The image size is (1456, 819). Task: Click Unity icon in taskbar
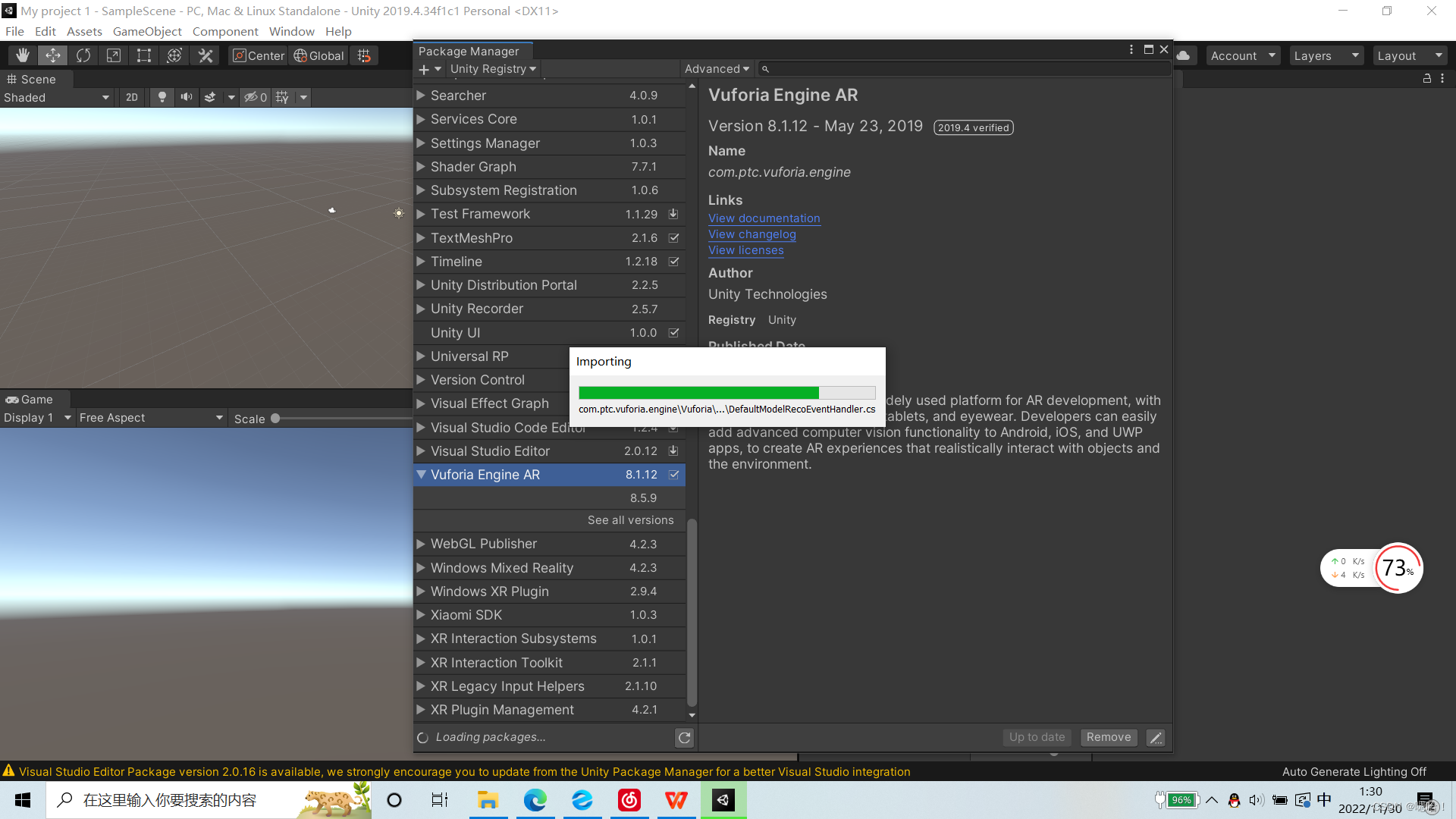point(723,800)
